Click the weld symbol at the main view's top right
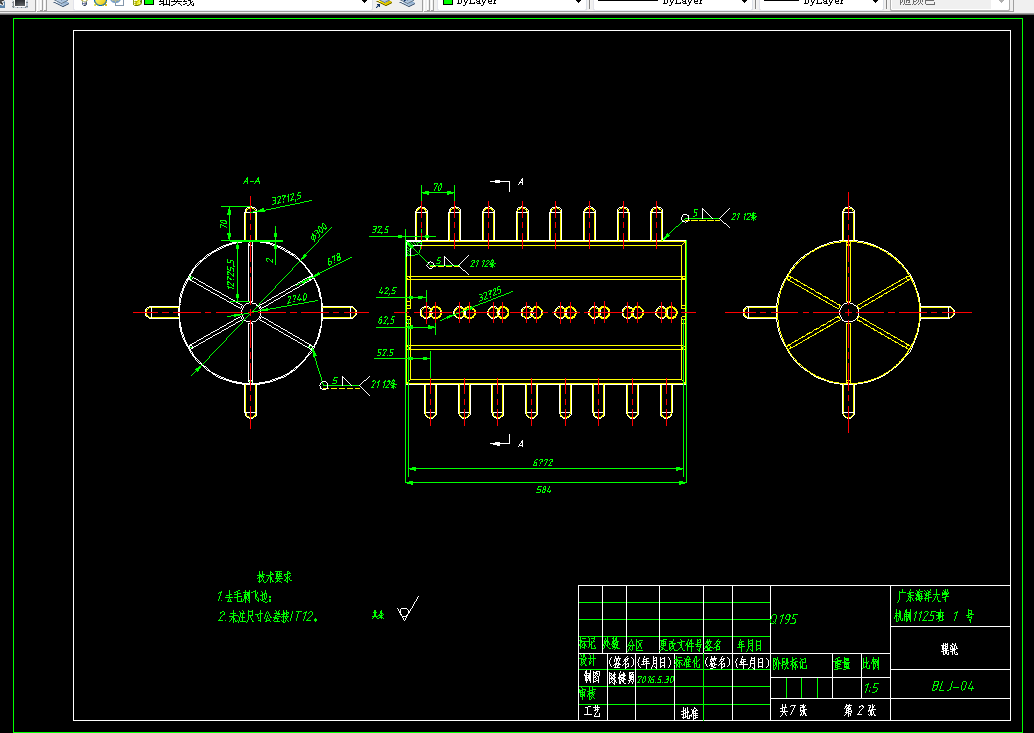The width and height of the screenshot is (1034, 733). click(710, 216)
